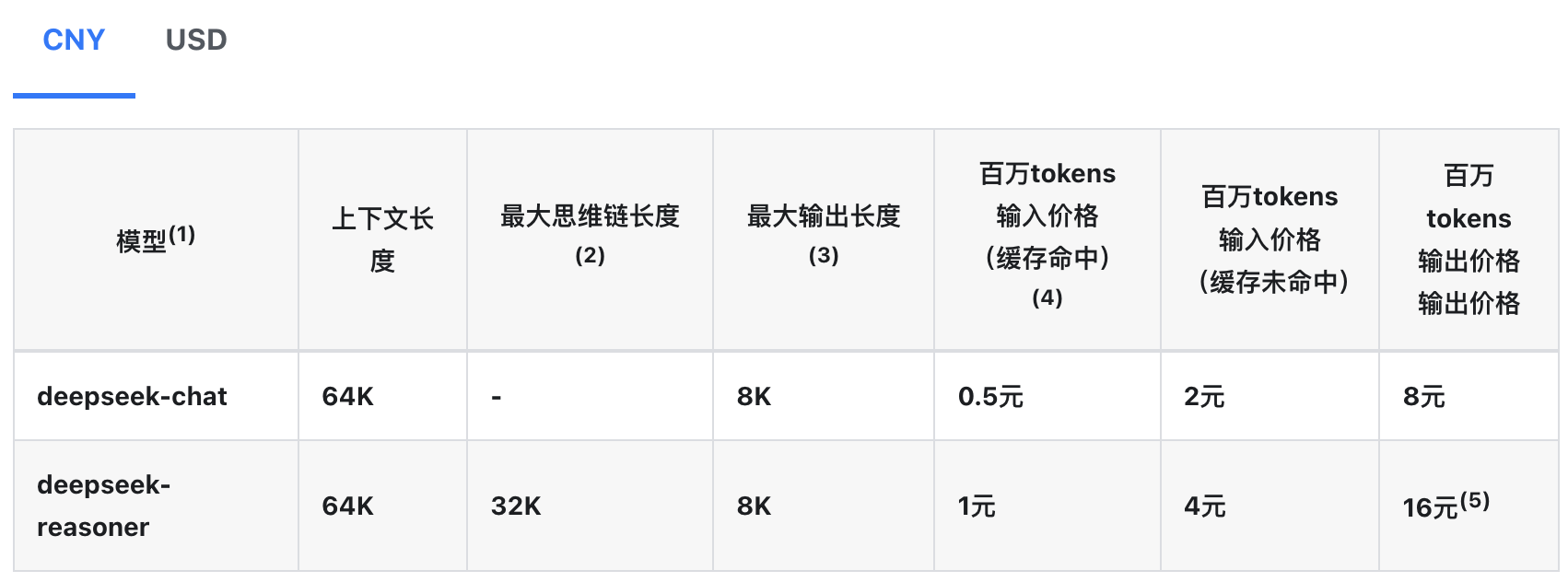The image size is (1568, 582).
Task: Select the 4元 cache miss price cell
Action: tap(1270, 506)
